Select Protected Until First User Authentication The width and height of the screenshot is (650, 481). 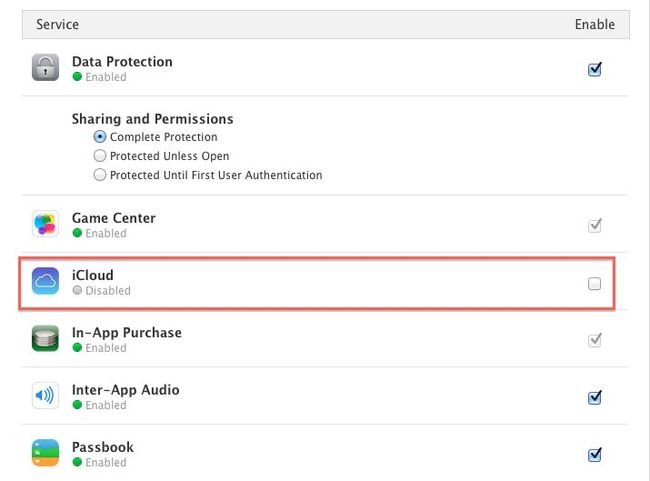[99, 175]
